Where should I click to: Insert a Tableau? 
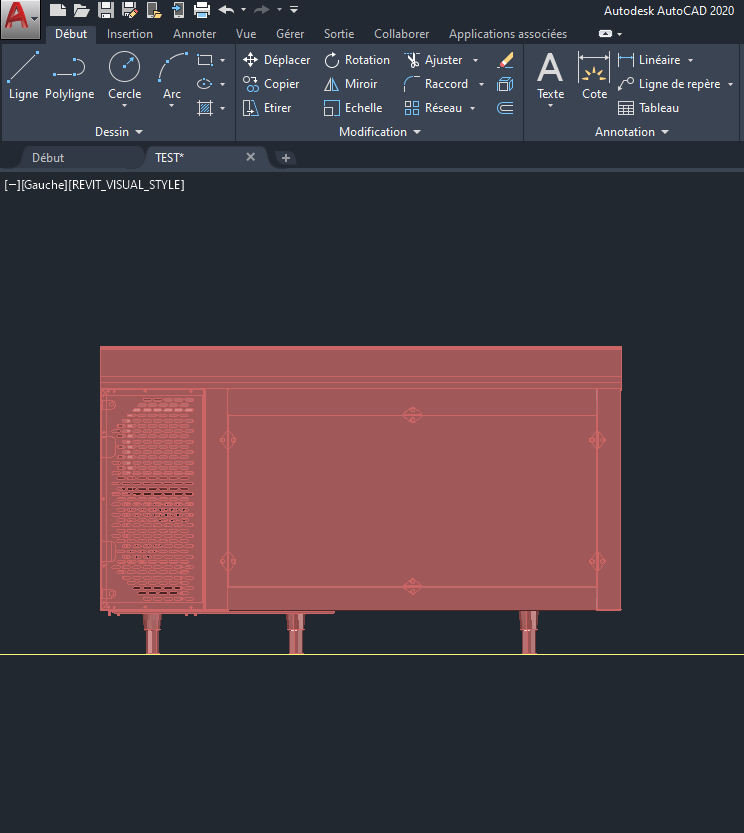[x=648, y=108]
